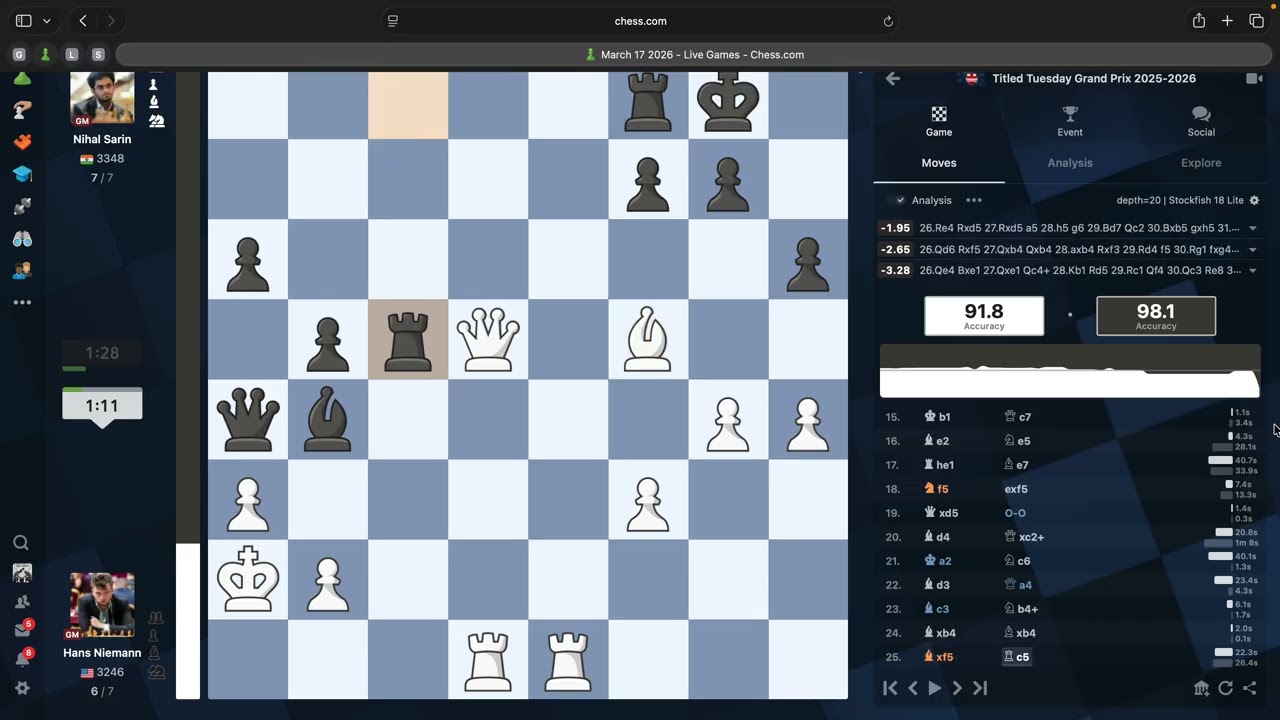Open the Analysis three-dots options menu
This screenshot has width=1280, height=720.
tap(973, 200)
